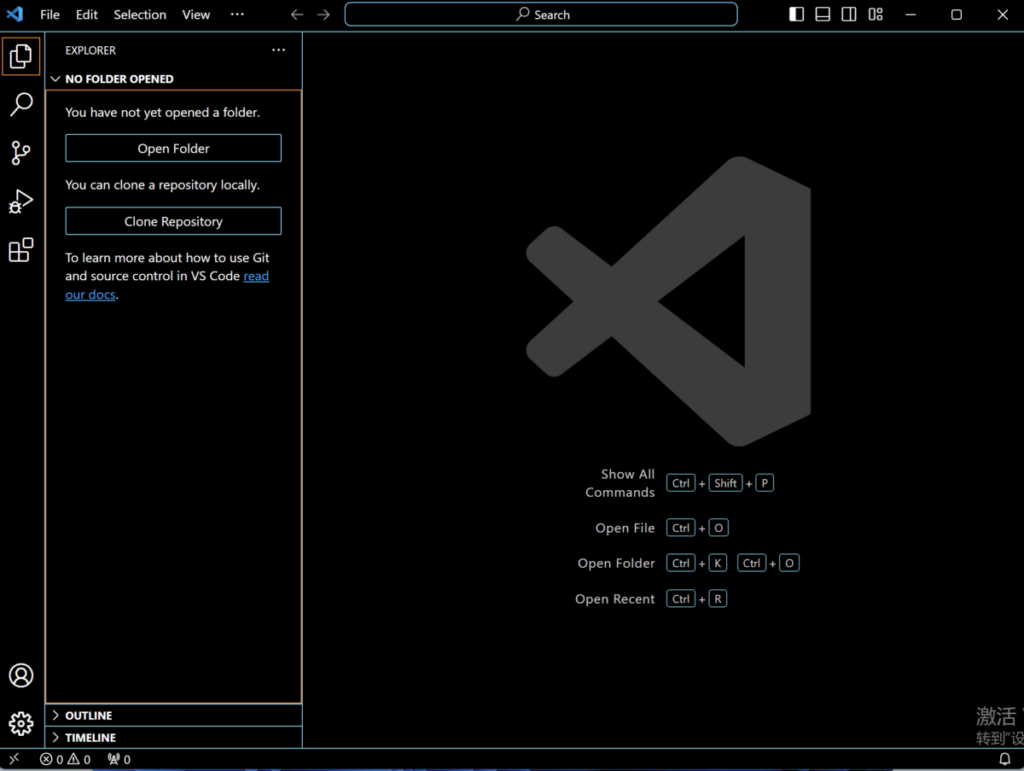
Task: Click 'You have not yet opened a folder.' text
Action: [x=163, y=112]
